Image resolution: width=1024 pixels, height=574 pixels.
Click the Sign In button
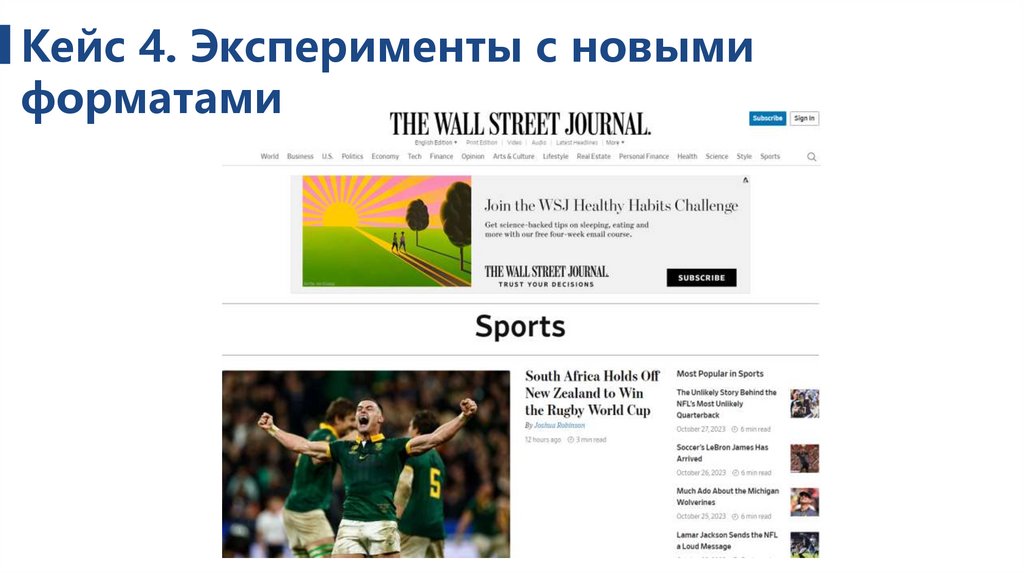click(x=804, y=118)
